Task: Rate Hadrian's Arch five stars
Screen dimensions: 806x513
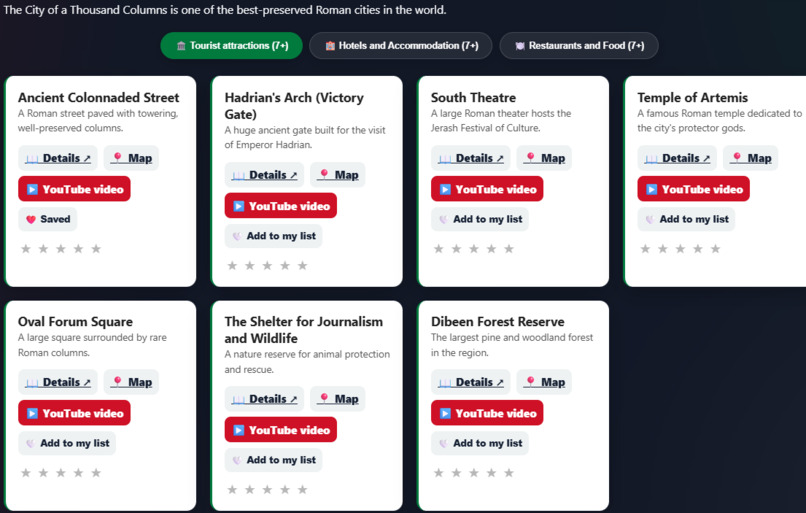Action: click(x=303, y=266)
